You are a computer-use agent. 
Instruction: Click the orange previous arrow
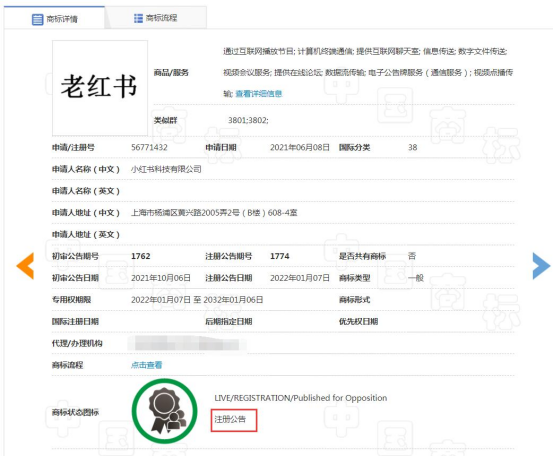click(x=25, y=265)
